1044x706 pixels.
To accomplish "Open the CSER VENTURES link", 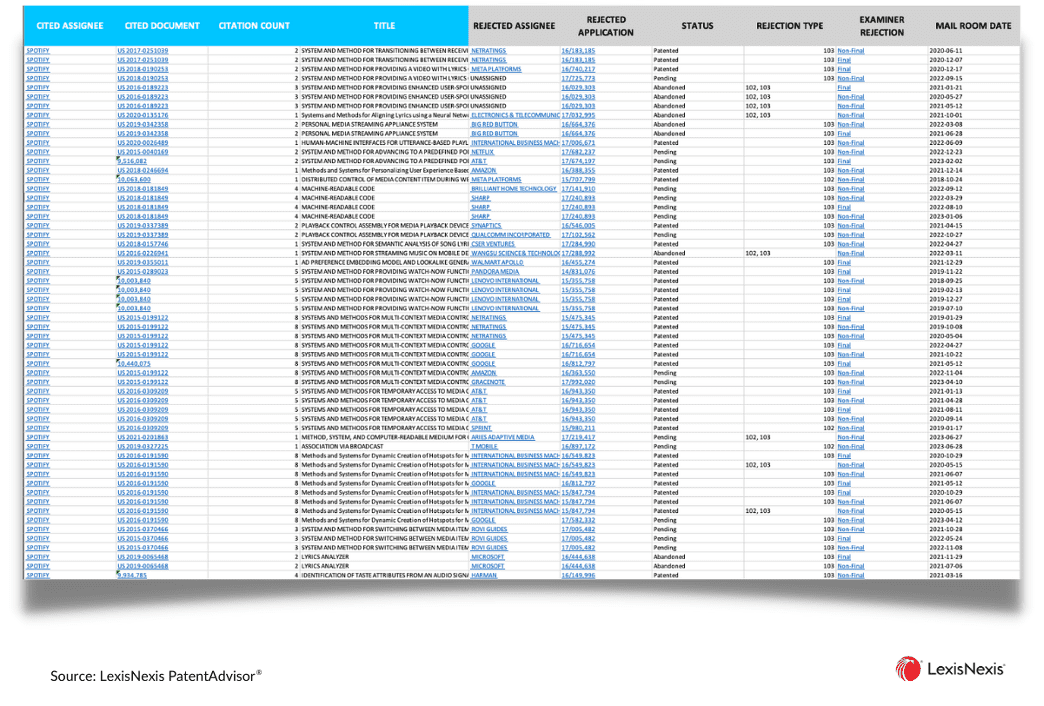I will [x=493, y=244].
